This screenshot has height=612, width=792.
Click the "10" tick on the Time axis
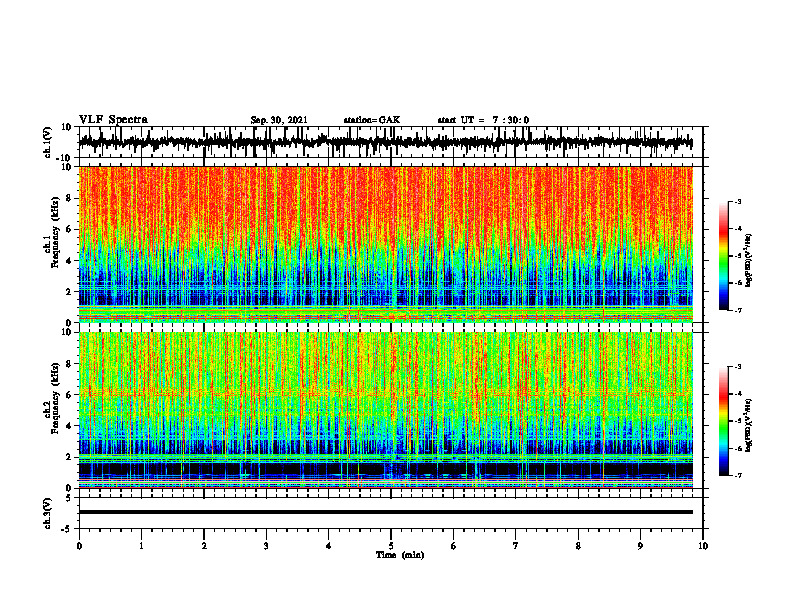(703, 546)
